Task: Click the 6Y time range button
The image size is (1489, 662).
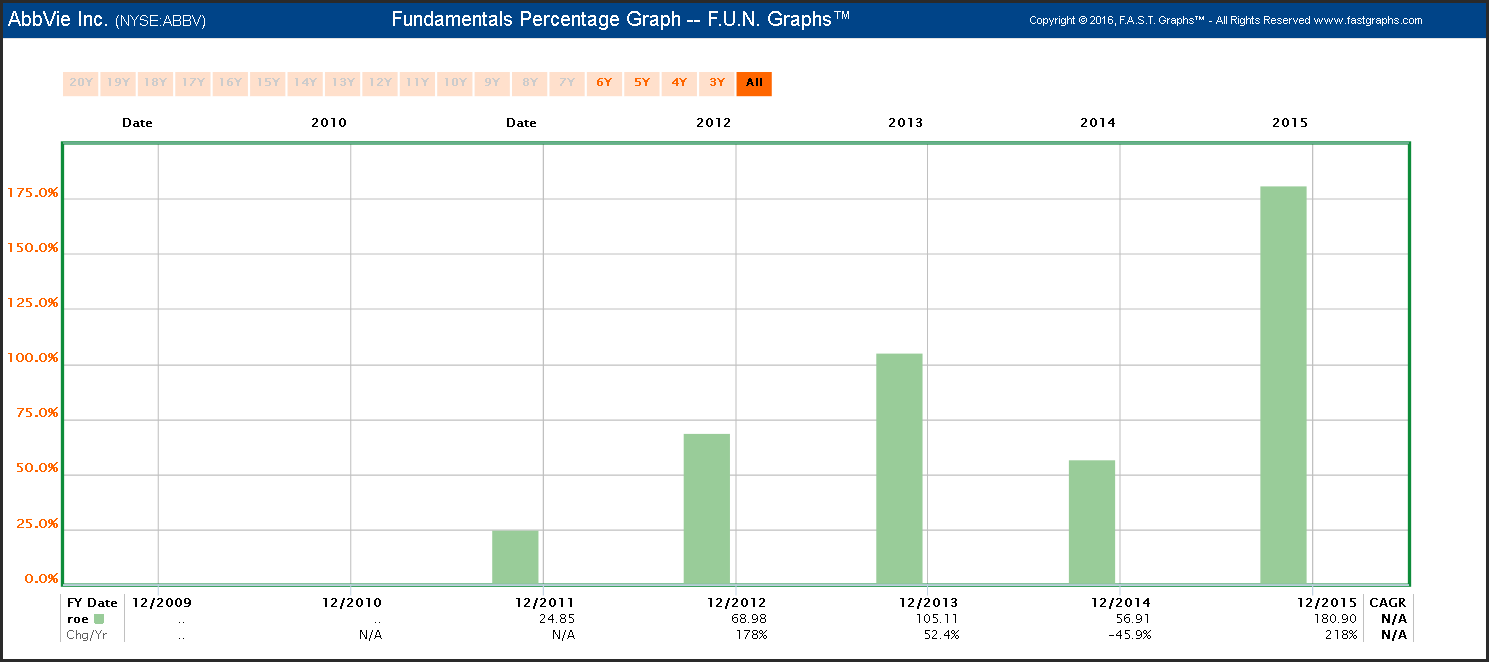Action: point(604,83)
